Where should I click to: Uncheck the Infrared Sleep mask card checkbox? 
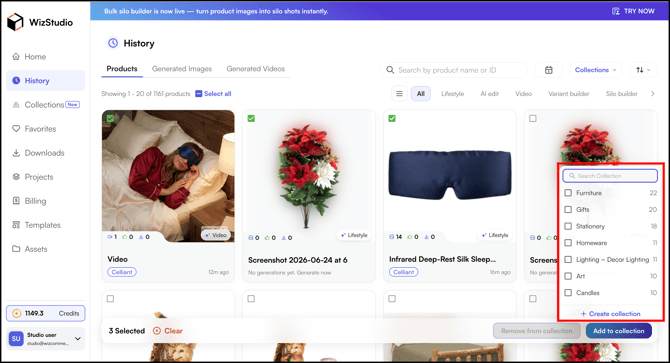(392, 118)
